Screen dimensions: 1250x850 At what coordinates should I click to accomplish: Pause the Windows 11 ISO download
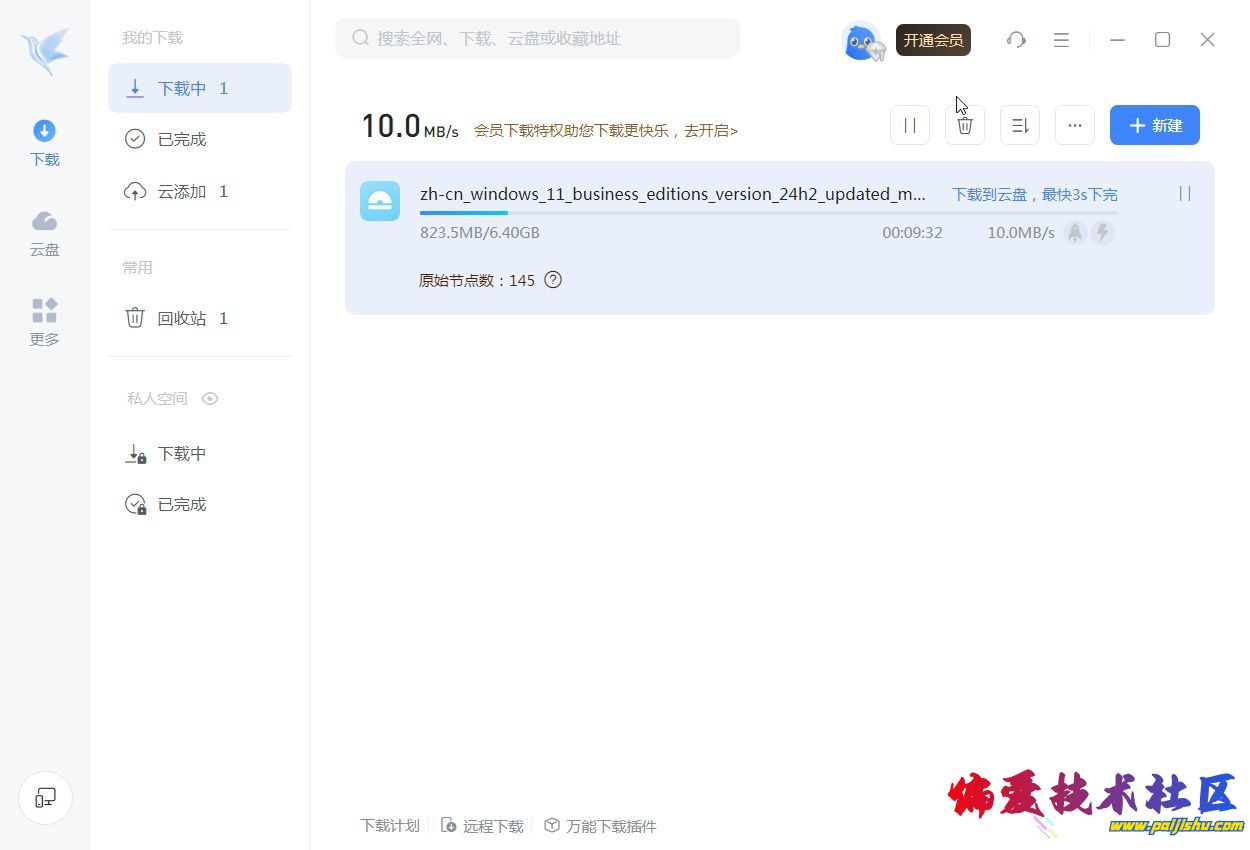point(1185,194)
